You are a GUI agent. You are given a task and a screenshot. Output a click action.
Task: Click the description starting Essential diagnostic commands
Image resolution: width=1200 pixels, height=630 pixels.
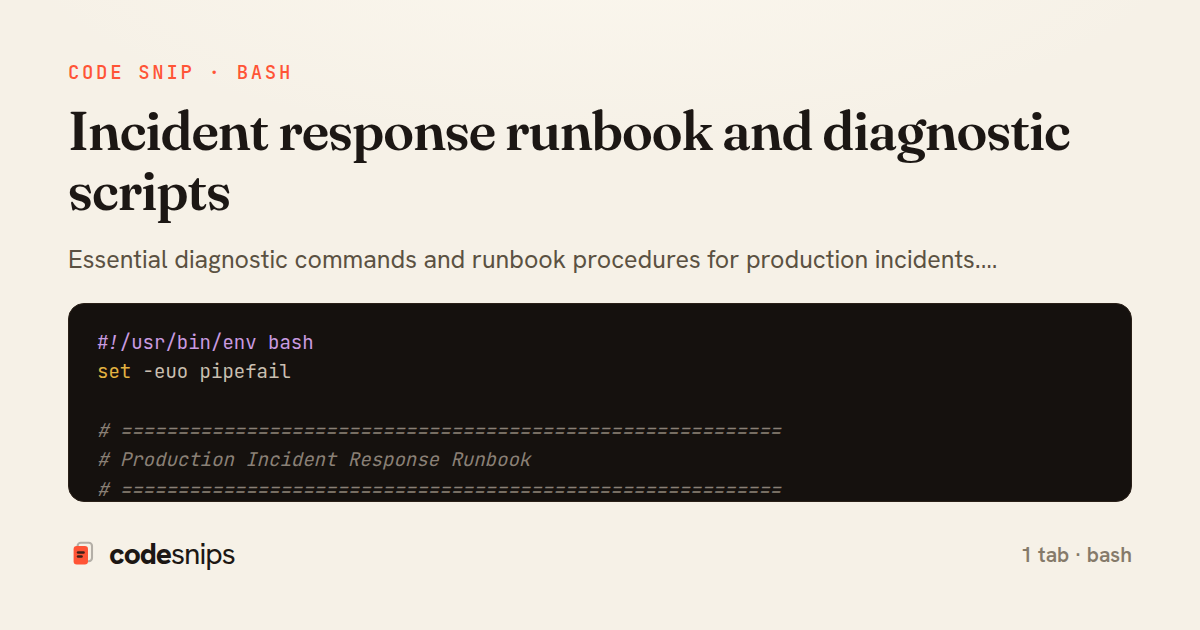point(533,260)
